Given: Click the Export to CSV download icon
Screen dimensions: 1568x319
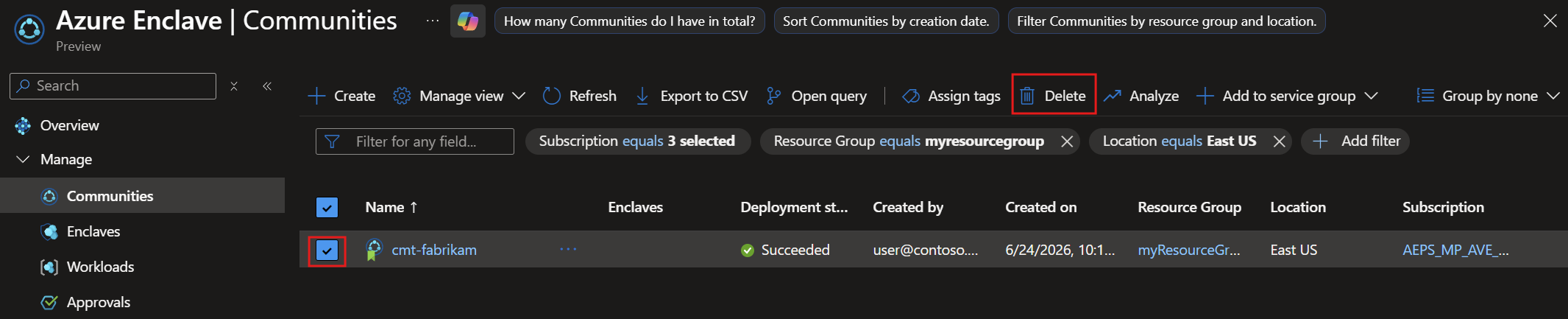Looking at the screenshot, I should click(642, 96).
